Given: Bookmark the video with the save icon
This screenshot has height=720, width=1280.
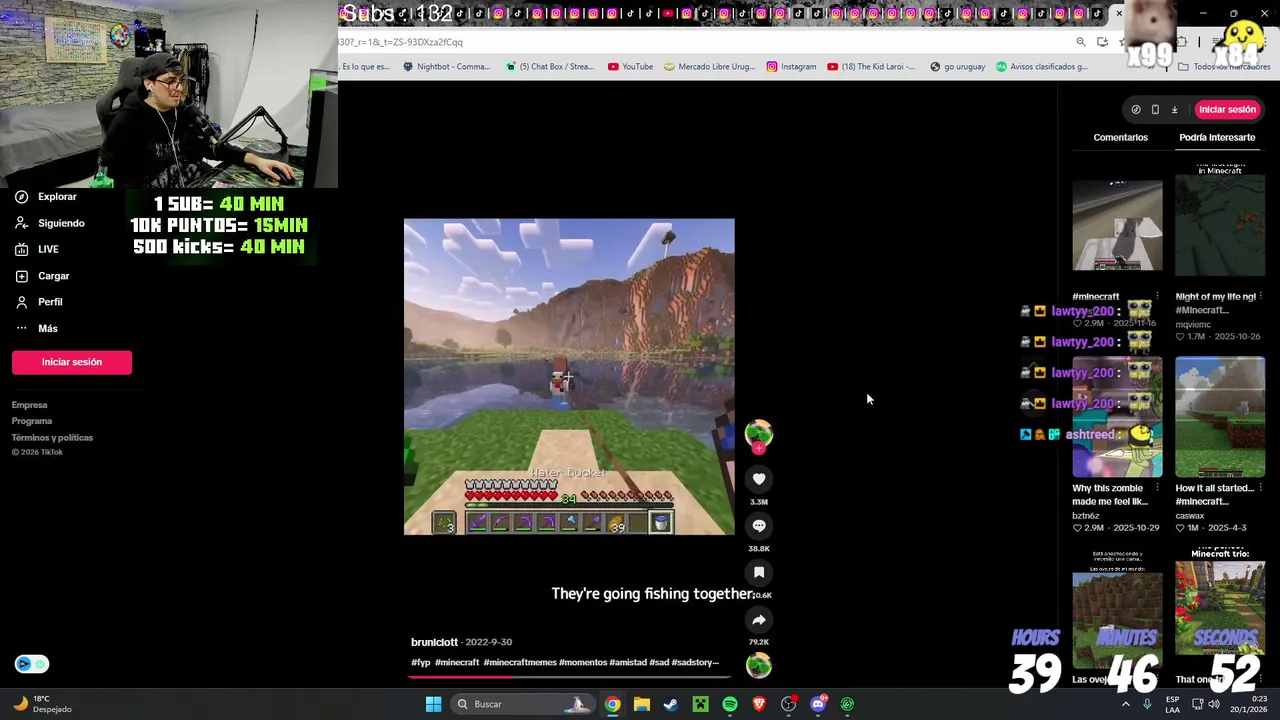Looking at the screenshot, I should pyautogui.click(x=759, y=572).
